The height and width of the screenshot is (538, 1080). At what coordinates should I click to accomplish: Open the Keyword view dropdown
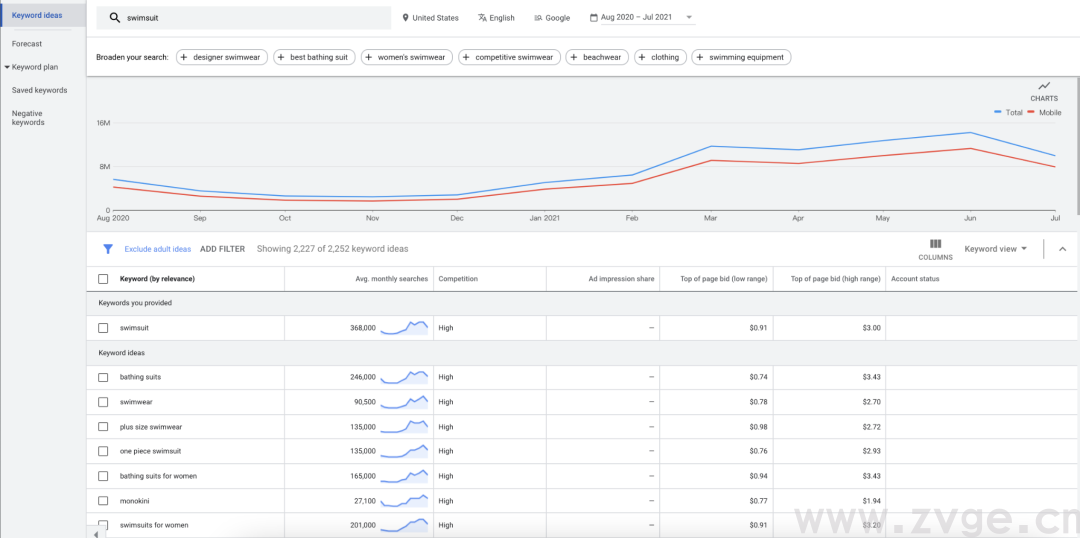coord(995,249)
